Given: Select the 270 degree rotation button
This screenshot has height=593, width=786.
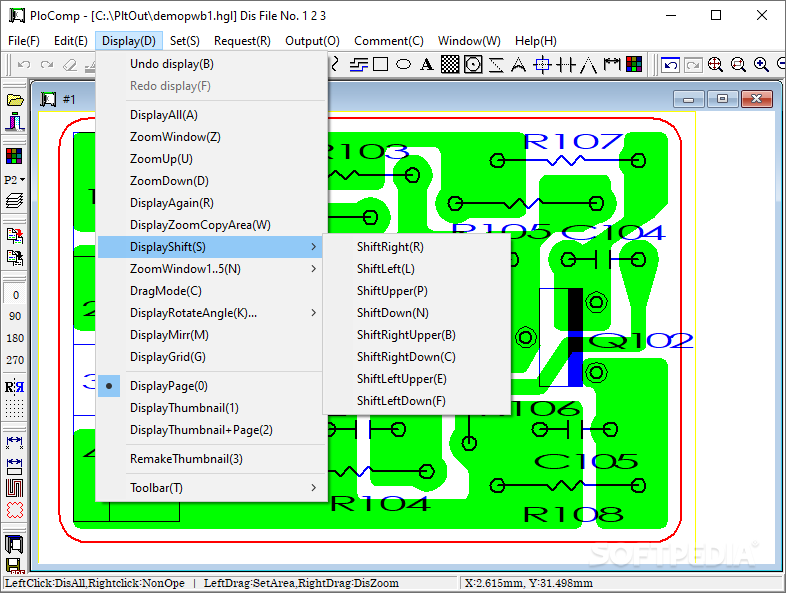Looking at the screenshot, I should click(x=15, y=360).
